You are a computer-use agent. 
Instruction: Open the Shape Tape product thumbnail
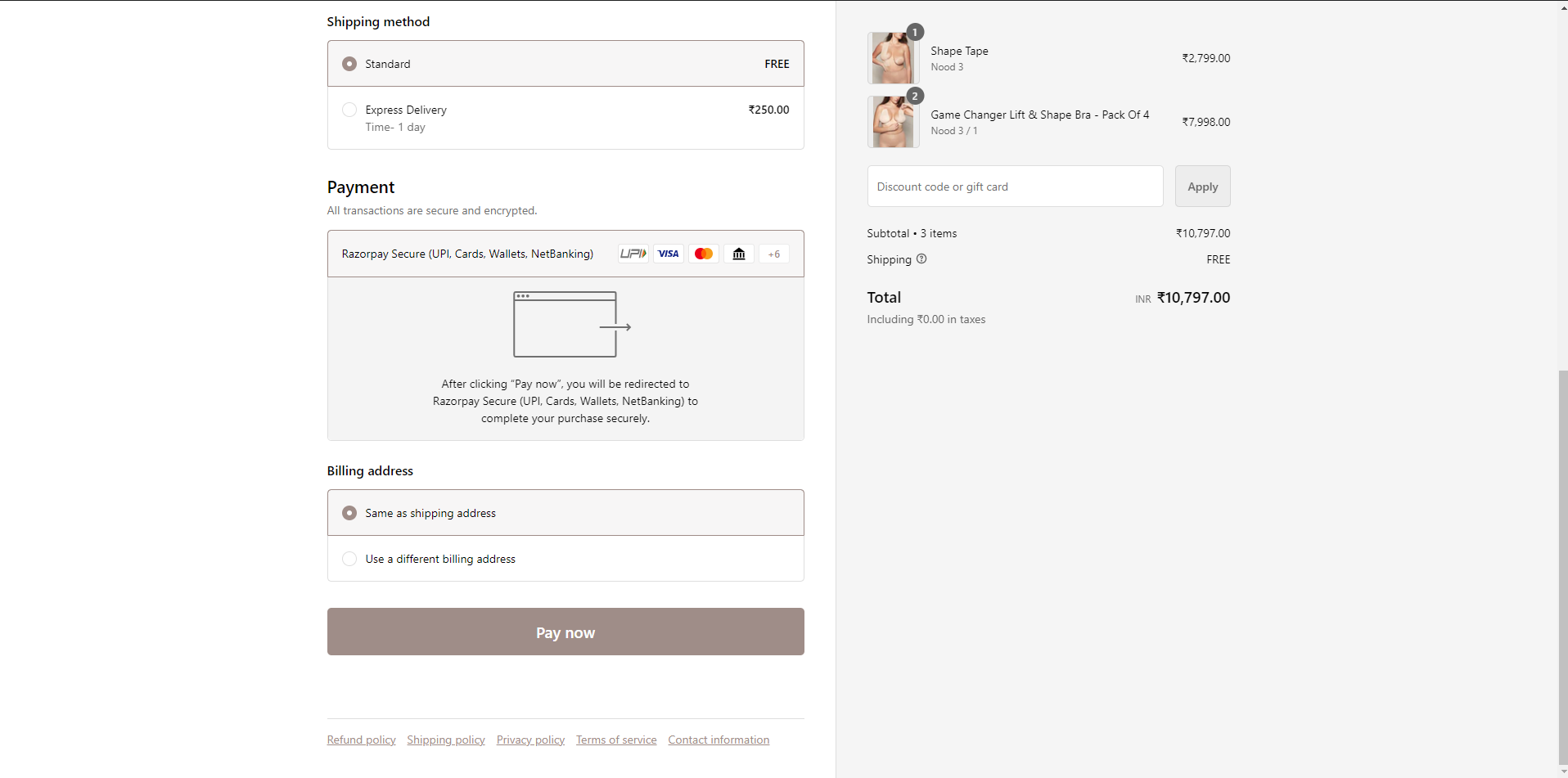(x=892, y=59)
